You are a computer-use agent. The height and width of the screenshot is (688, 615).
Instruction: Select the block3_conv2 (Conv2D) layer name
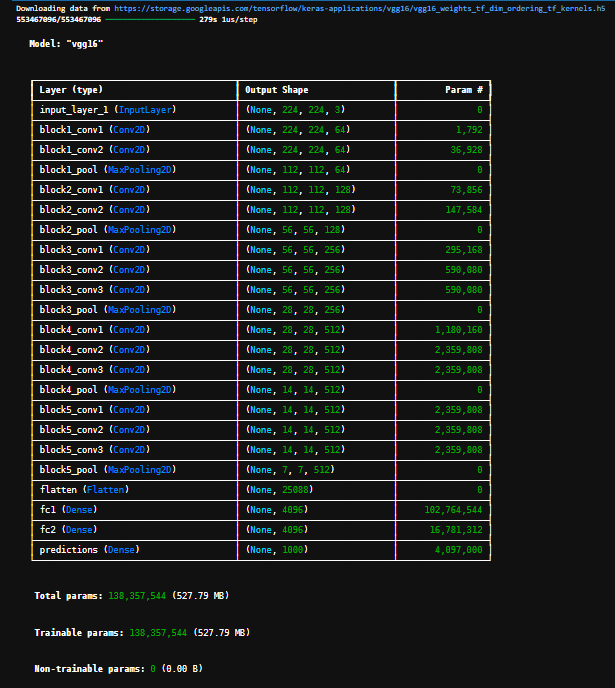(x=95, y=270)
